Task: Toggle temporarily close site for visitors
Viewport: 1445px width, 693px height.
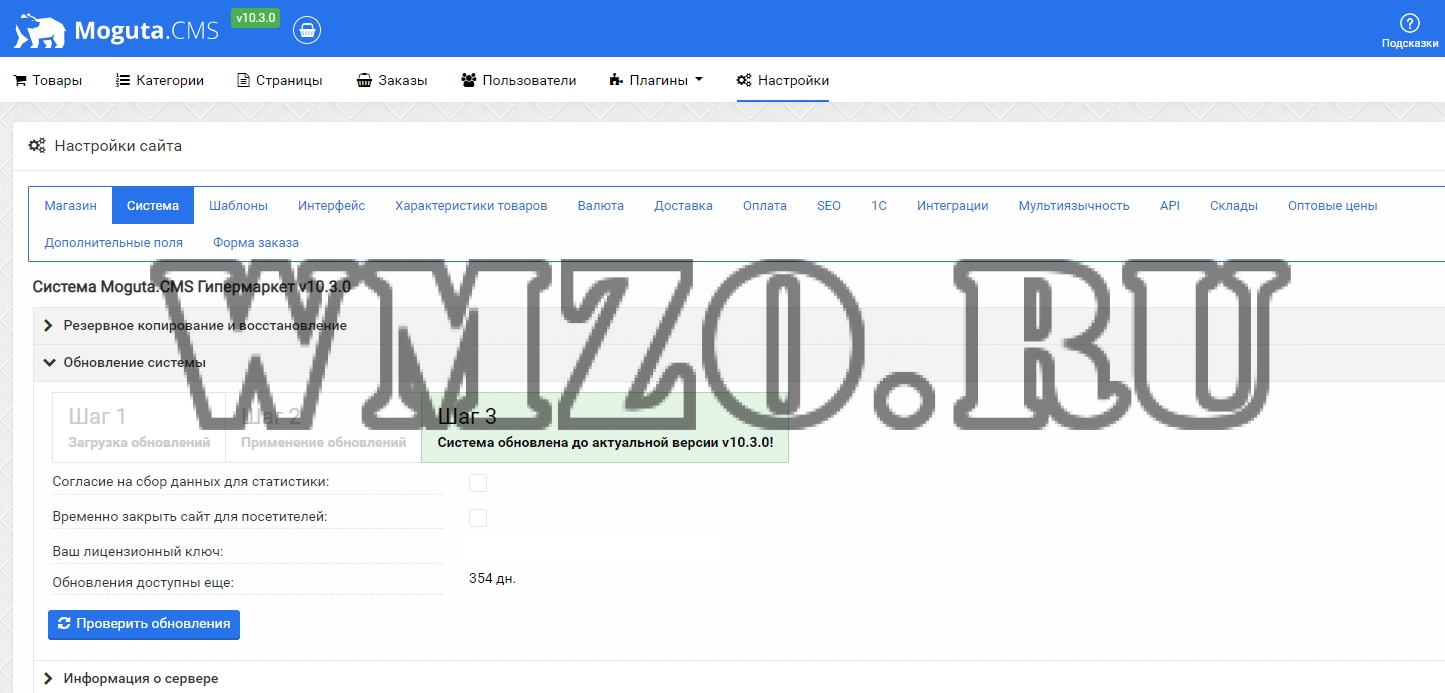Action: coord(478,518)
